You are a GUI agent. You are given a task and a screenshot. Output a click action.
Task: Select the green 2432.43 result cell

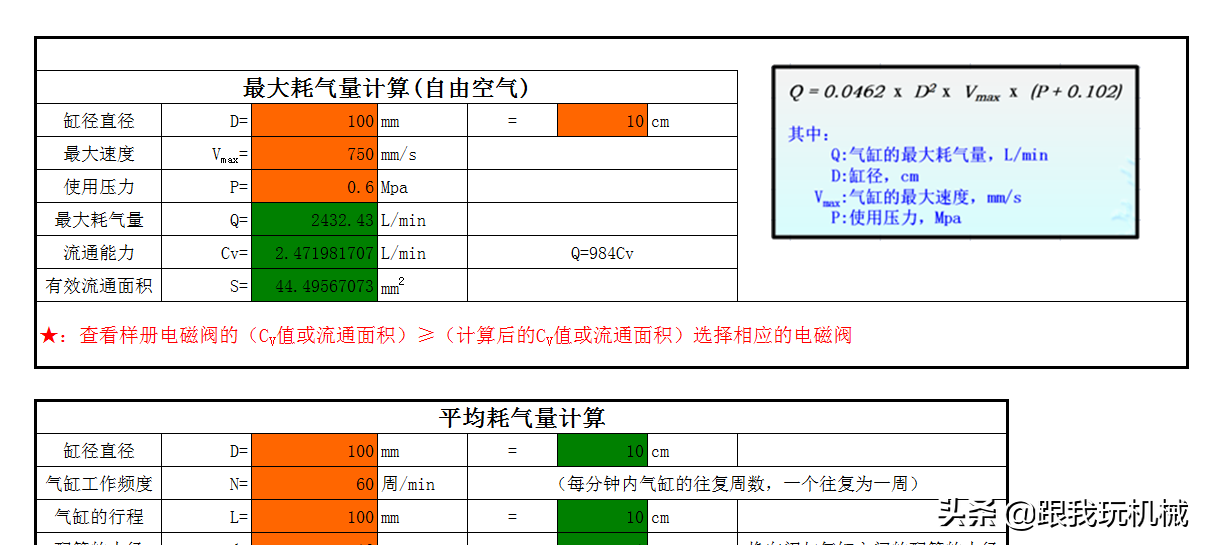click(314, 220)
